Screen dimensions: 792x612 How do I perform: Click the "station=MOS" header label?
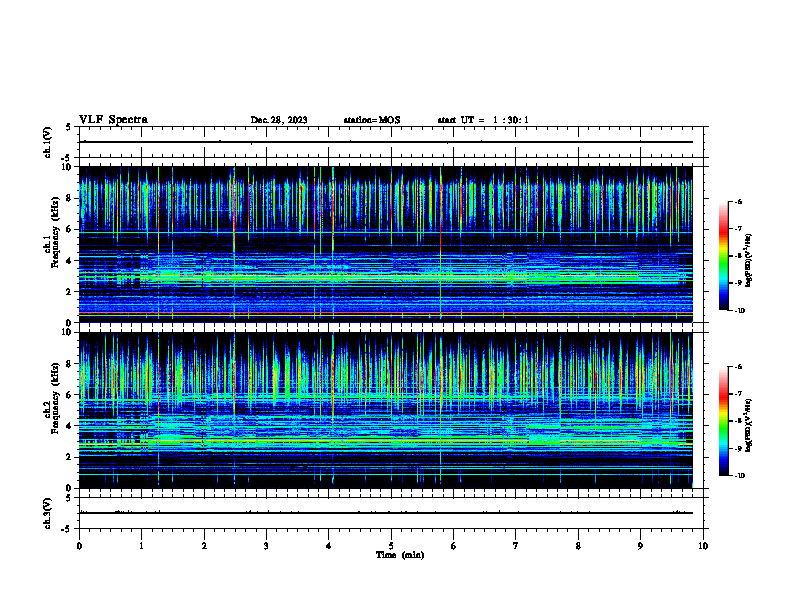tap(372, 120)
